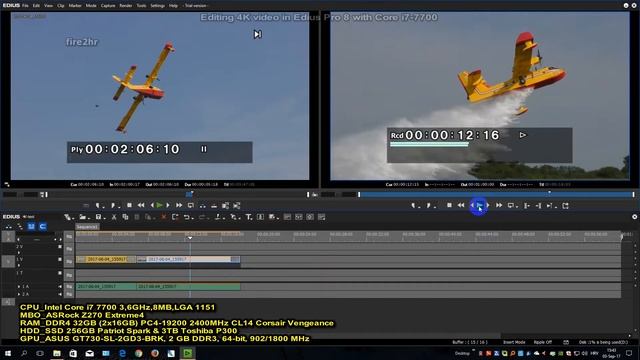
Task: Jump to next edit point in Recorder
Action: [x=538, y=206]
